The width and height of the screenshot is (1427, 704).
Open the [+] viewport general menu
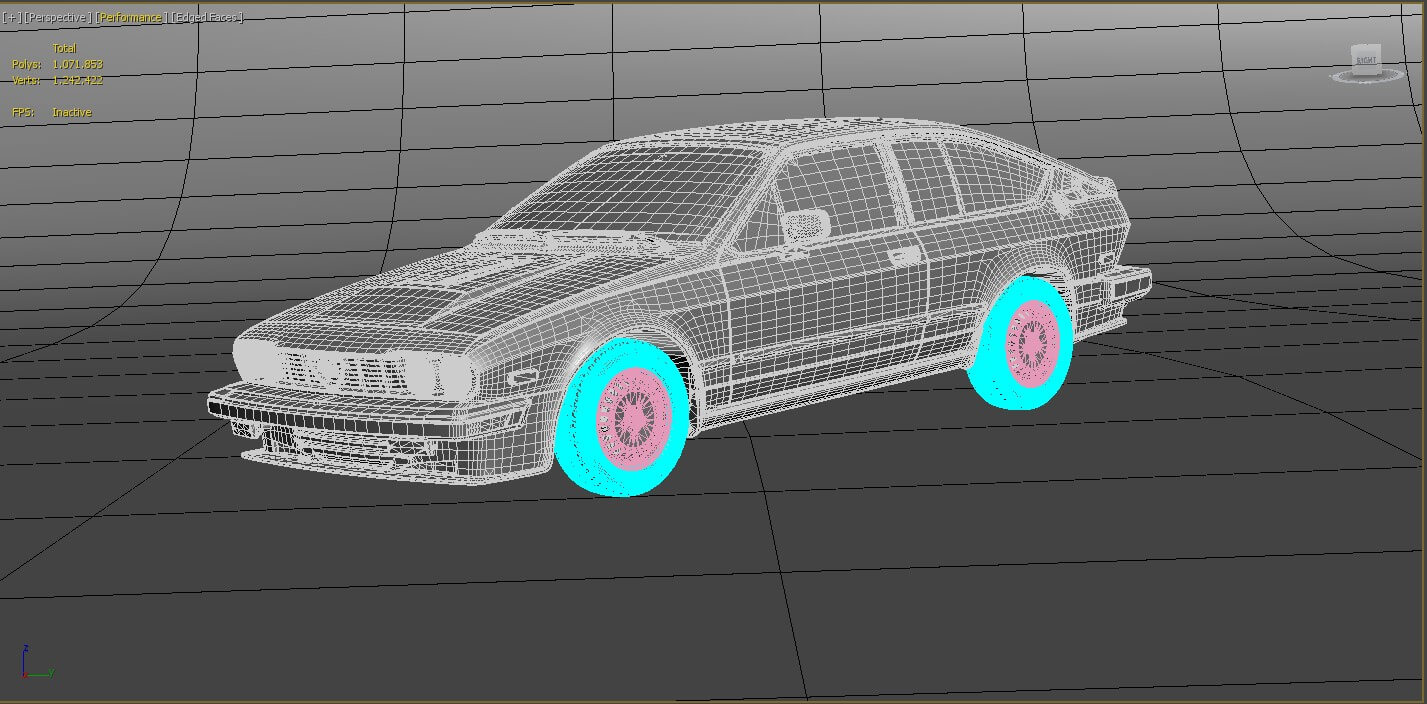pyautogui.click(x=12, y=18)
